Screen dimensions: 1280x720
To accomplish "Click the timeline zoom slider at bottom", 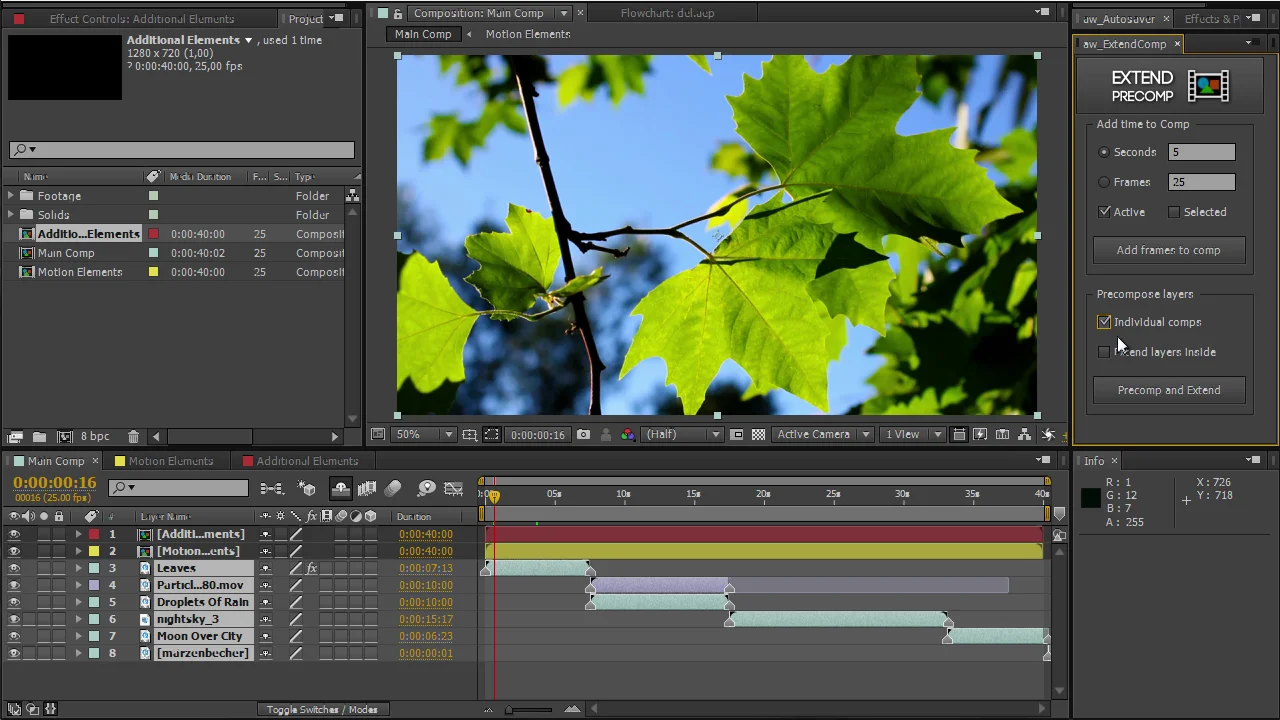I will tap(530, 710).
